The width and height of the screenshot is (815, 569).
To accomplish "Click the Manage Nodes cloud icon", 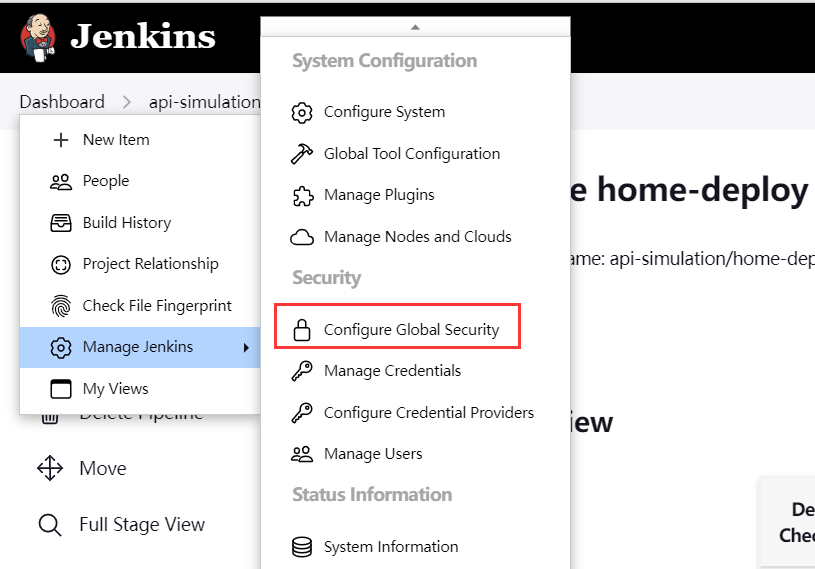I will click(302, 237).
